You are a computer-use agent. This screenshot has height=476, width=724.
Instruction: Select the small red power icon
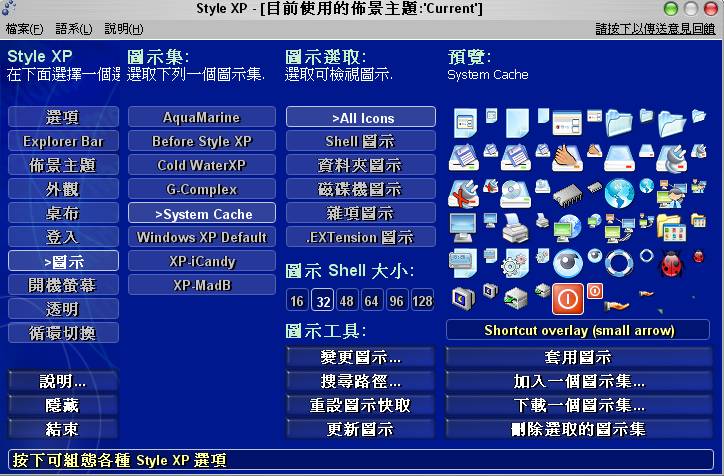pyautogui.click(x=595, y=291)
